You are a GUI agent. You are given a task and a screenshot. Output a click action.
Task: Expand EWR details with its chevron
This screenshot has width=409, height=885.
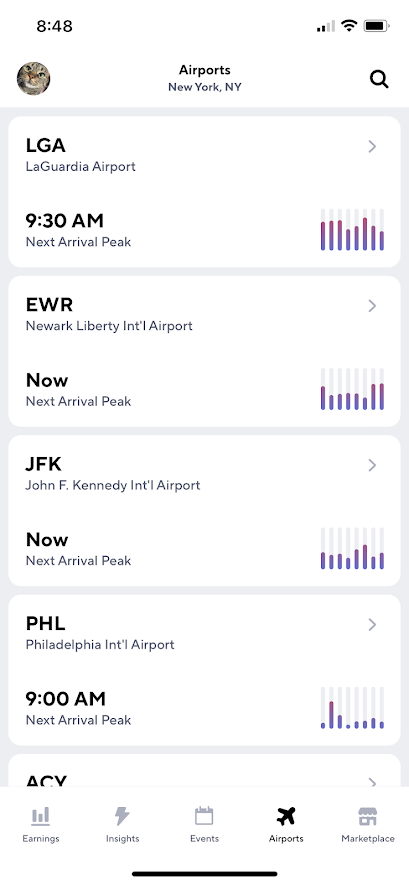[x=372, y=306]
